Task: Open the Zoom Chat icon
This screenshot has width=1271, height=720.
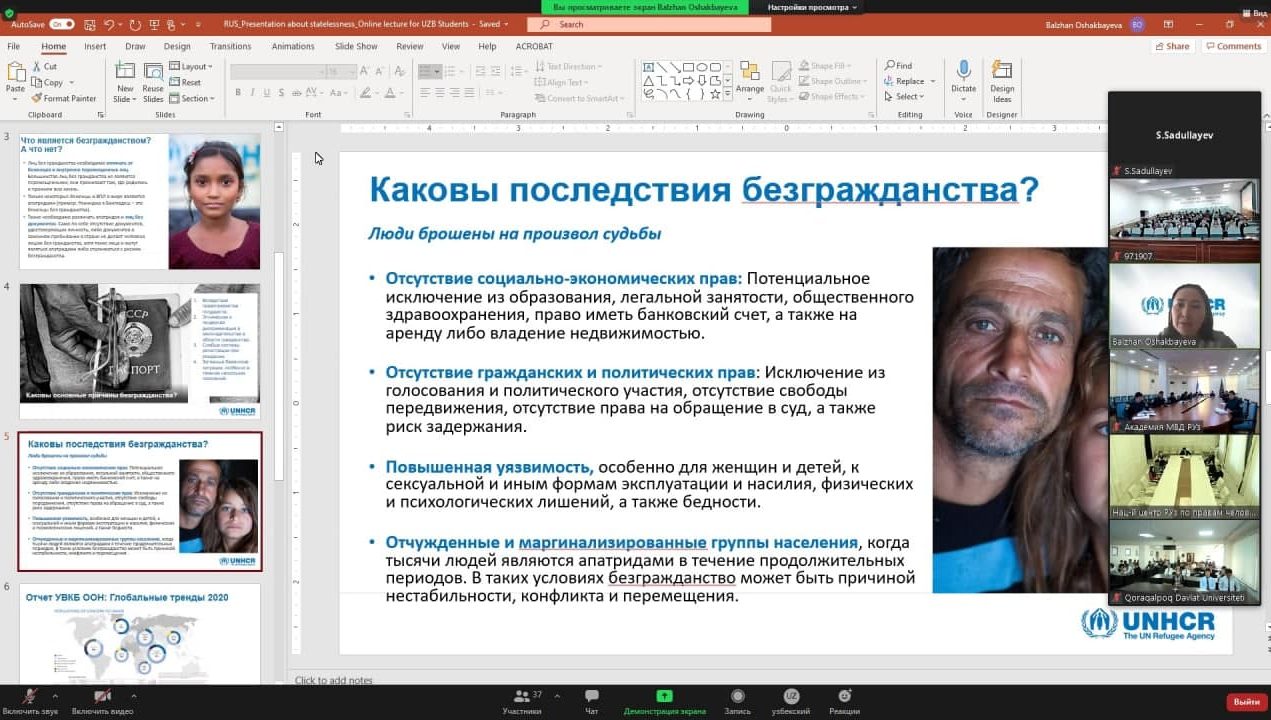Action: coord(592,696)
